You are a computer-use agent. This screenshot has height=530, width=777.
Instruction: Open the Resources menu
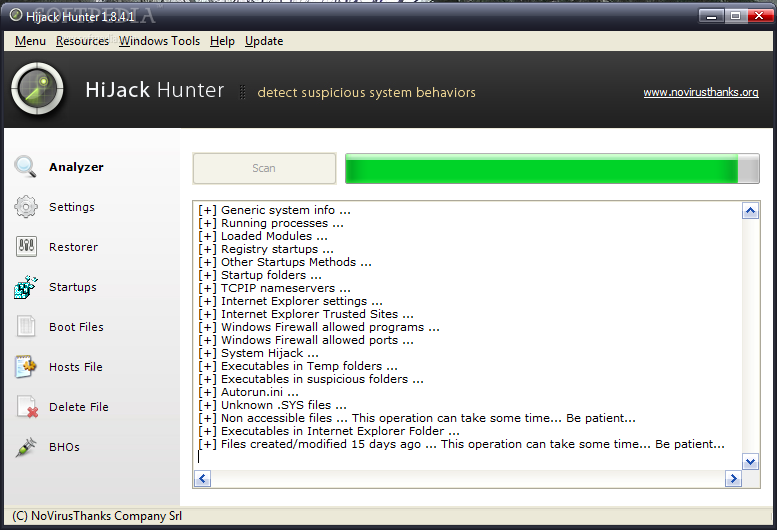point(82,41)
